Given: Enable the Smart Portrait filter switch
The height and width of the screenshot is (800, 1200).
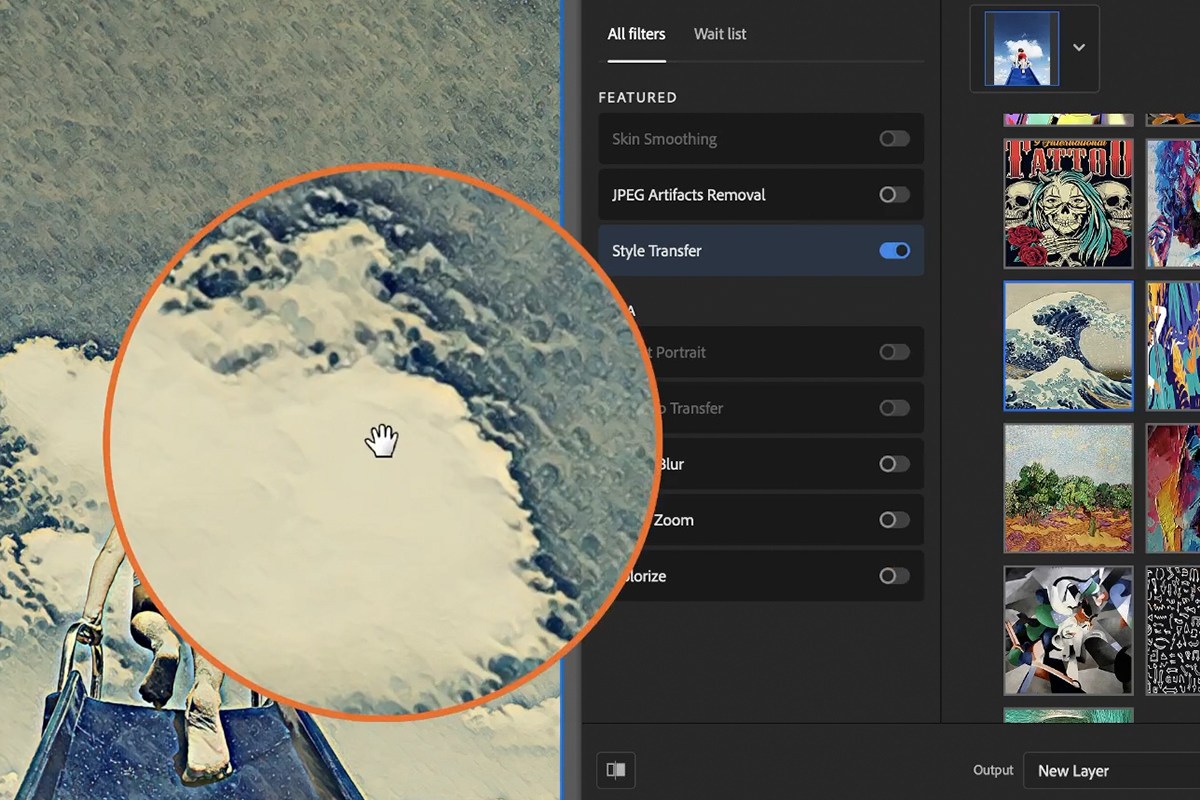Looking at the screenshot, I should click(894, 352).
